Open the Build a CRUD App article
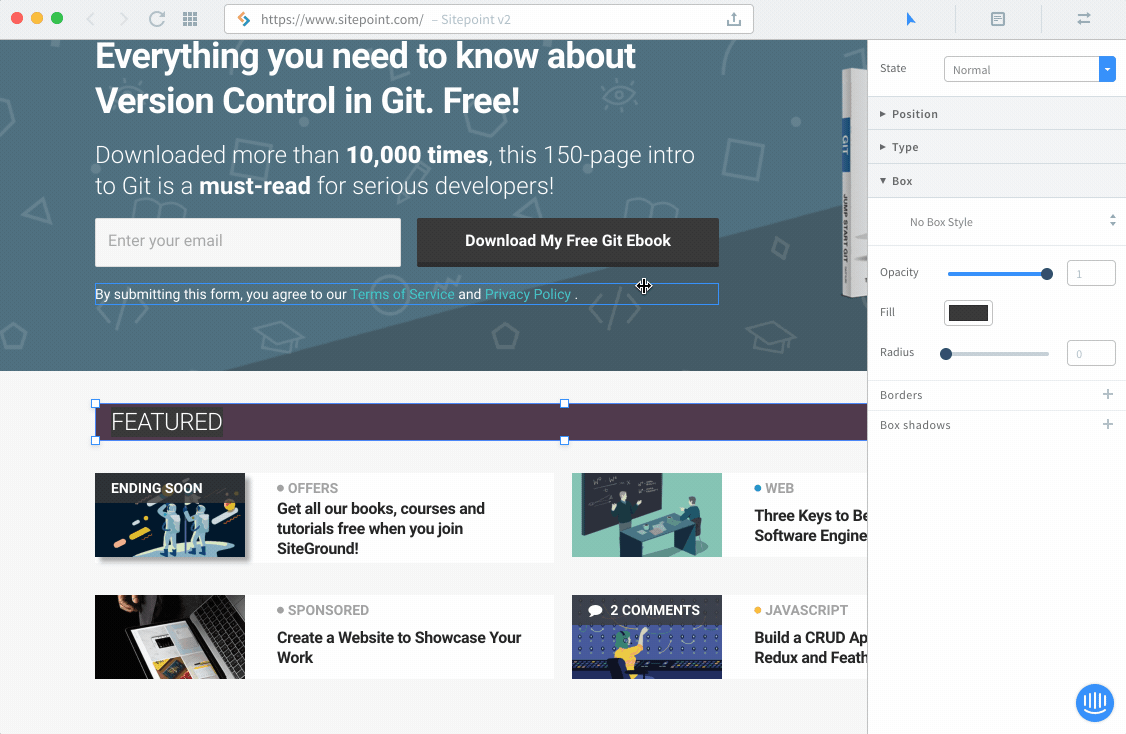Viewport: 1126px width, 734px height. coord(810,647)
